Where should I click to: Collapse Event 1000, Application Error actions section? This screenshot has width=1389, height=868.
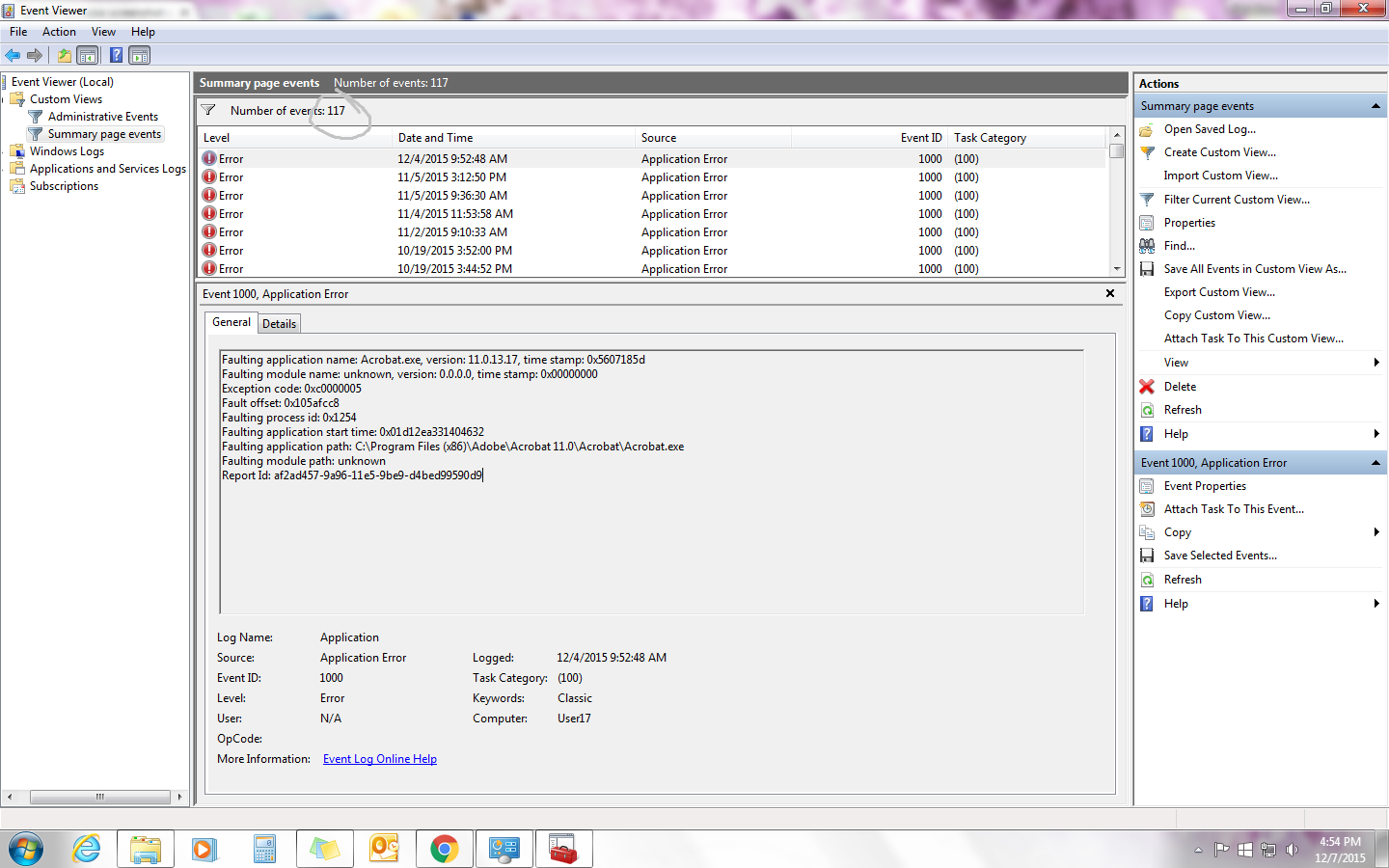(1375, 463)
